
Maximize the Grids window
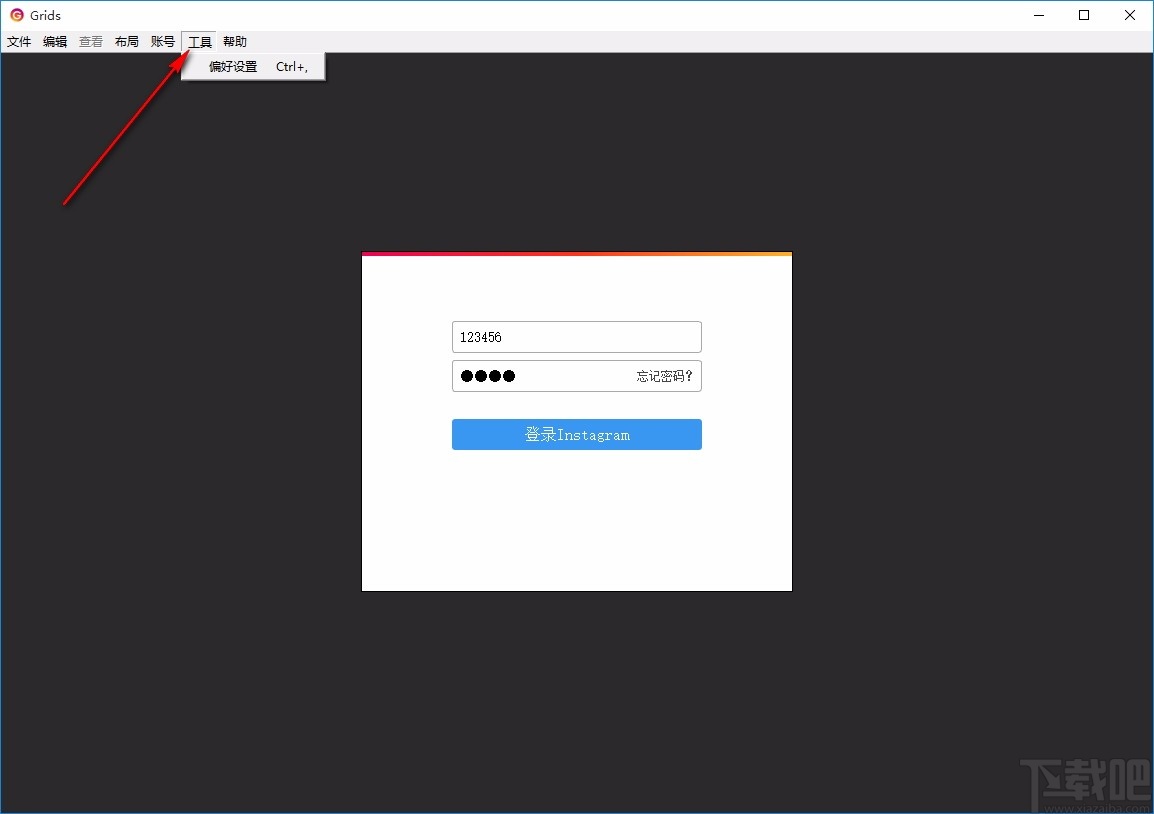click(x=1084, y=15)
